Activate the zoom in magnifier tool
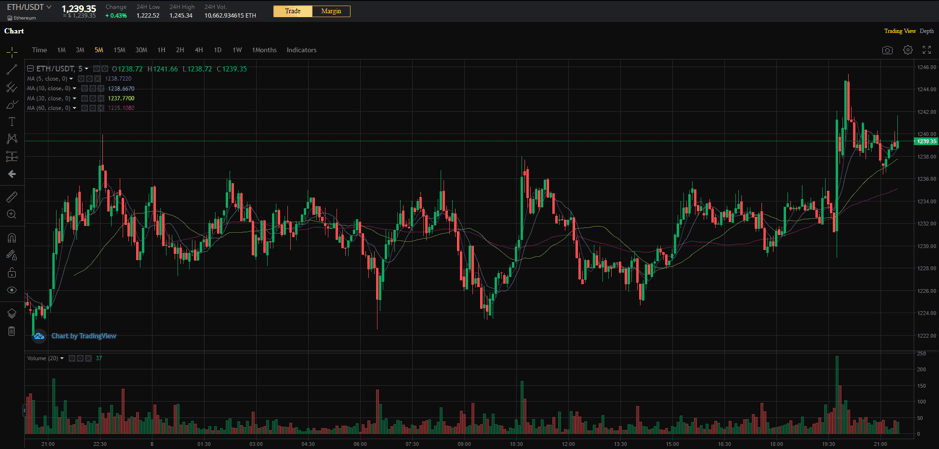This screenshot has height=449, width=939. click(x=12, y=214)
